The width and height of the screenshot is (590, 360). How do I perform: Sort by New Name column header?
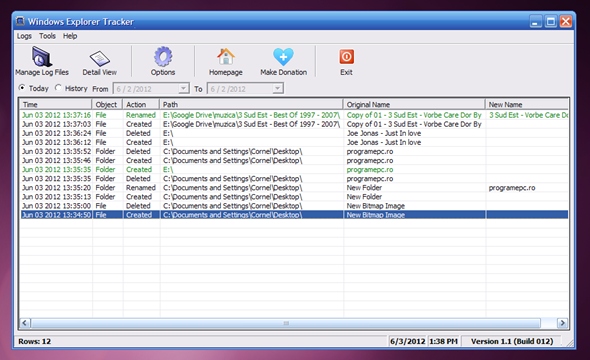[x=527, y=104]
